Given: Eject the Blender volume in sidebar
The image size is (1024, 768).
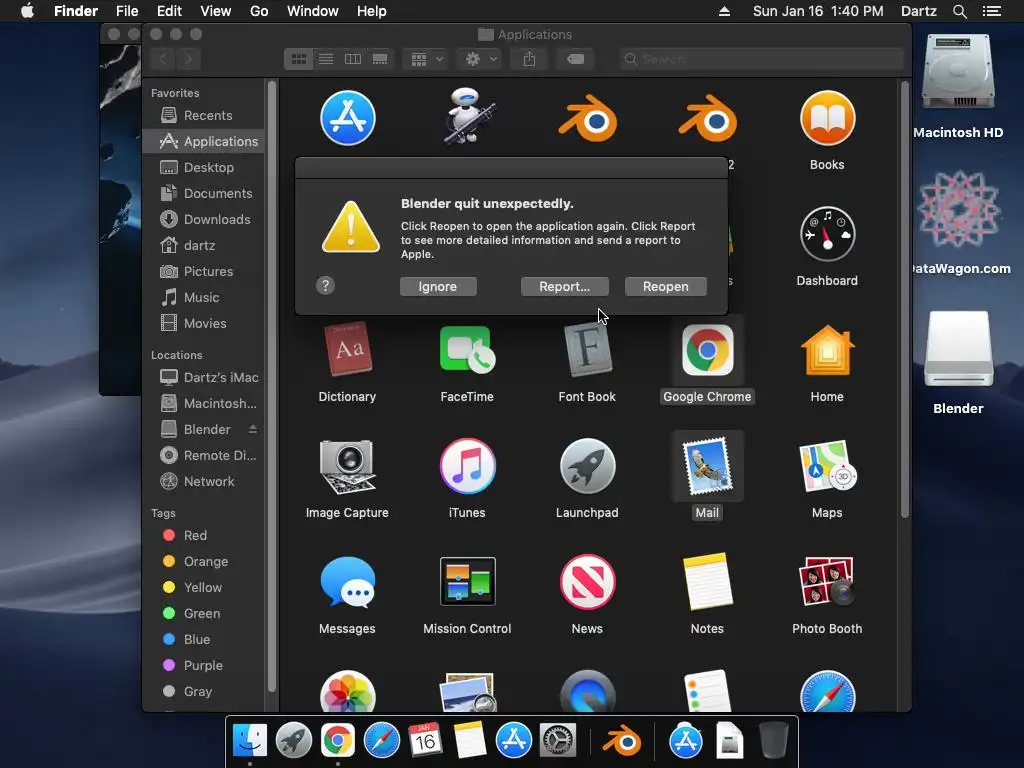Looking at the screenshot, I should click(253, 429).
